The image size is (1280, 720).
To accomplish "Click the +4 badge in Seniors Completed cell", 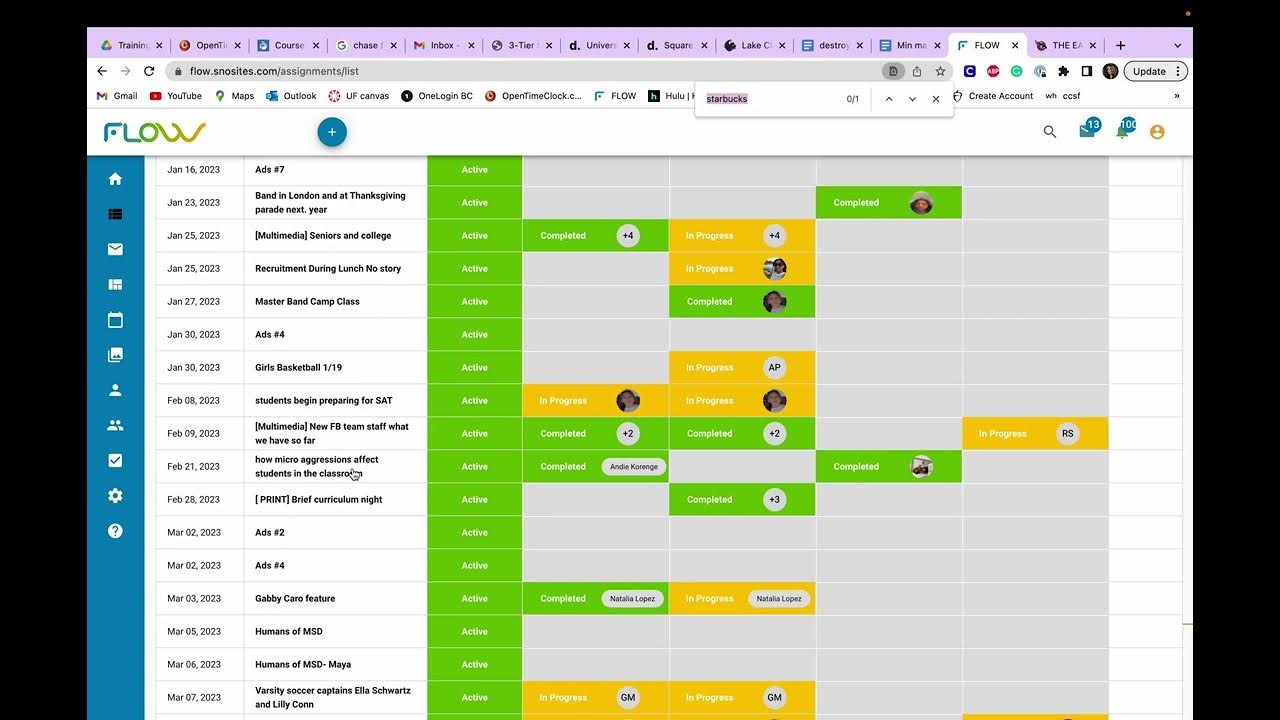I will pos(628,236).
